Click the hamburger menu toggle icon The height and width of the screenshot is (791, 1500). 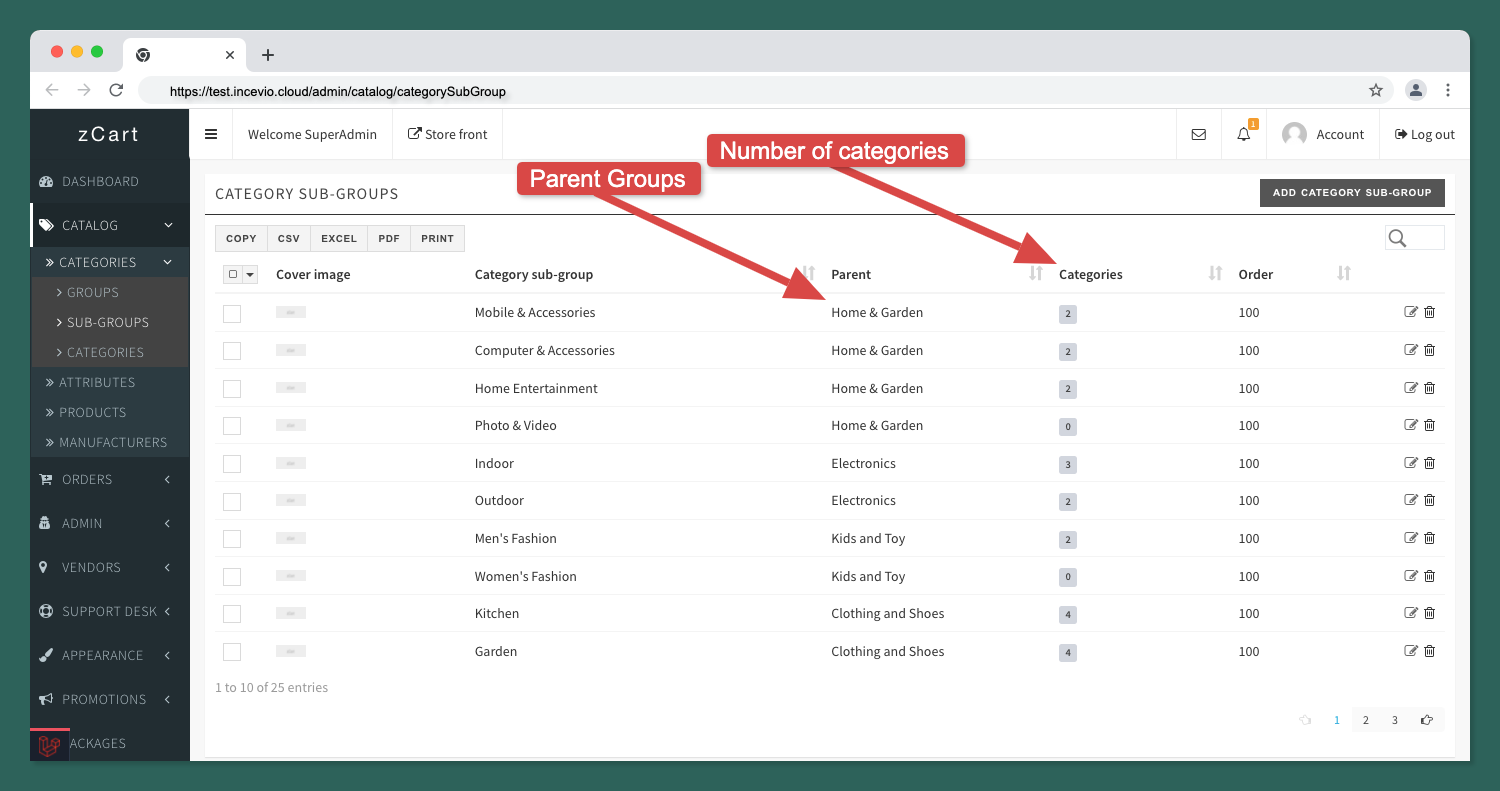click(211, 134)
